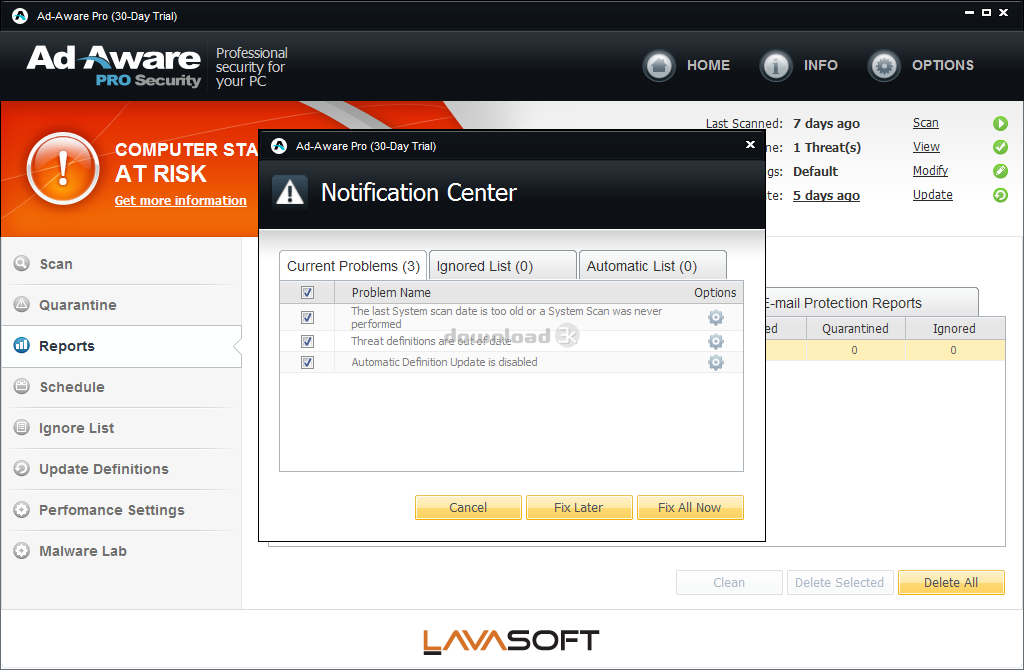This screenshot has width=1024, height=670.
Task: Open gear options for out-of-date threat definitions
Action: click(x=715, y=341)
